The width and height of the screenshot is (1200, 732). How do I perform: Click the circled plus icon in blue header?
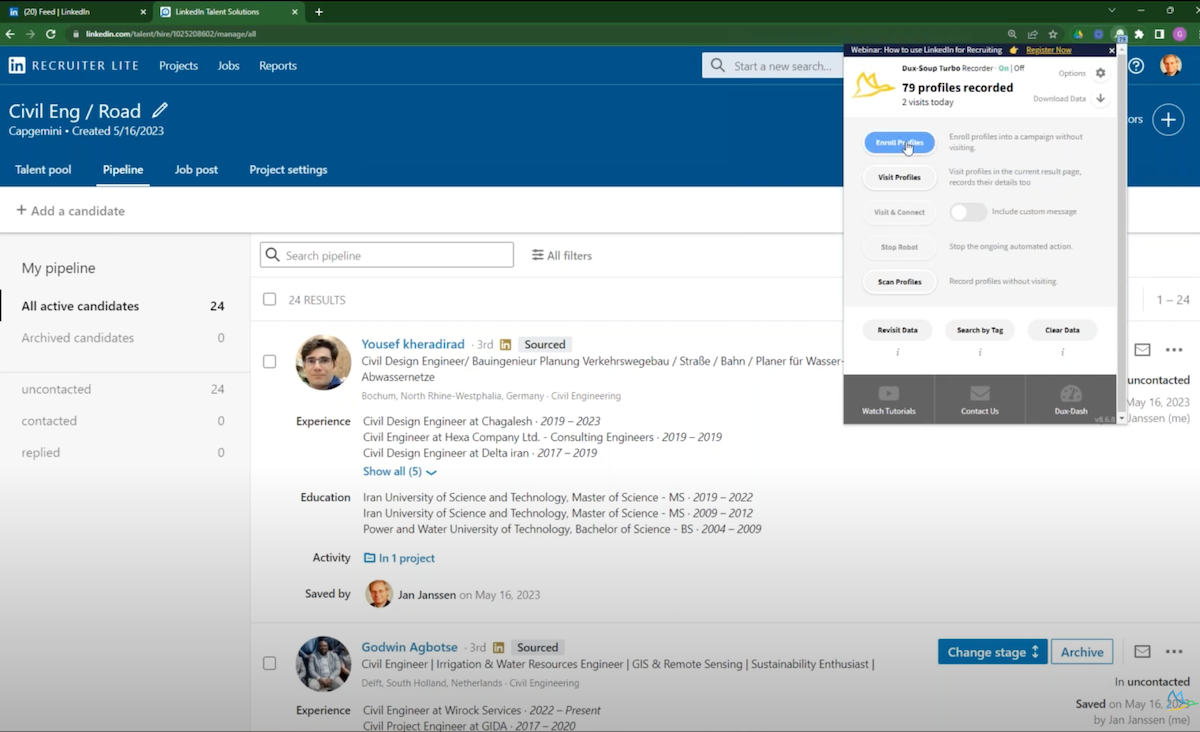[x=1168, y=119]
